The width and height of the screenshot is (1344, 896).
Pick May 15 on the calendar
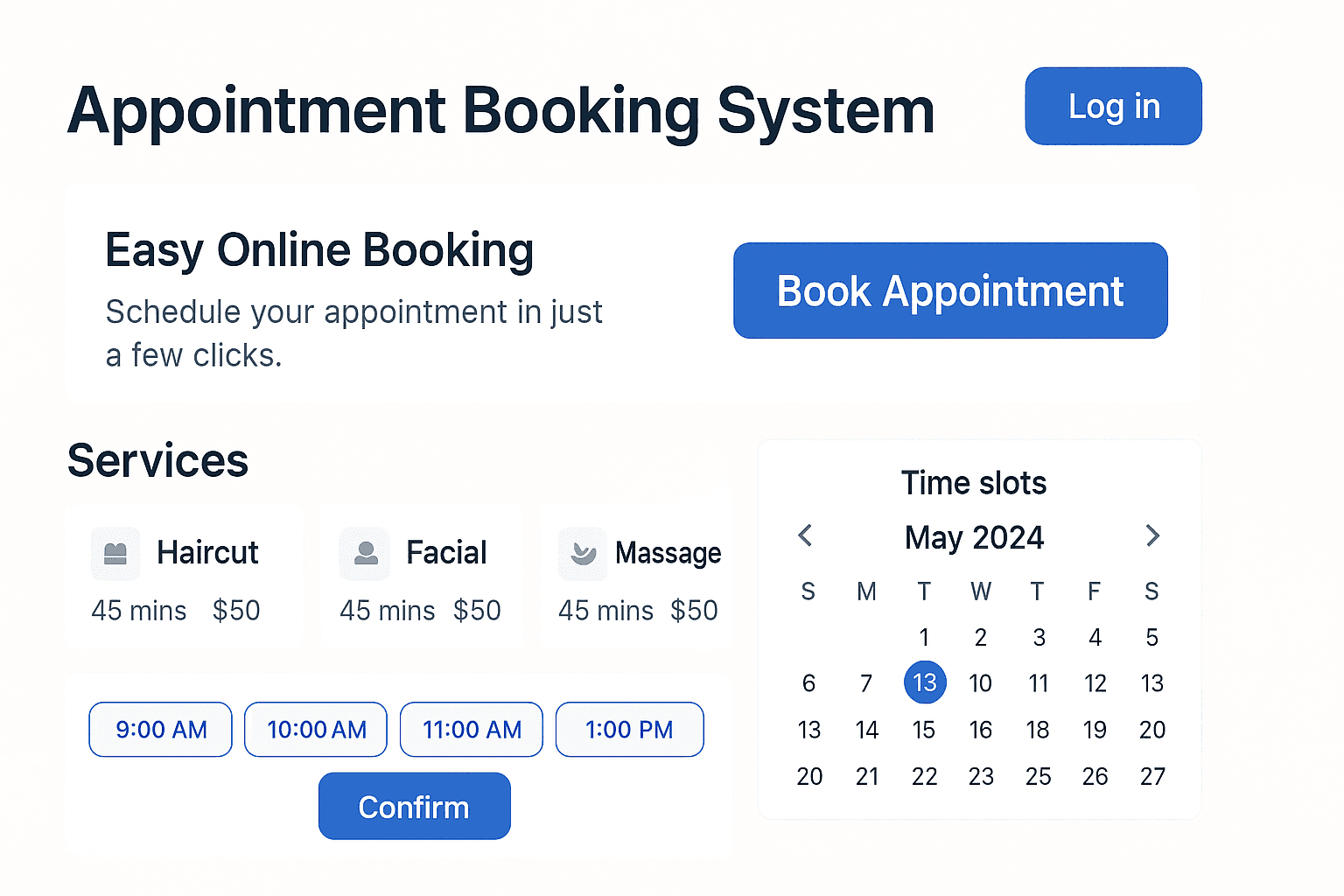click(x=924, y=729)
